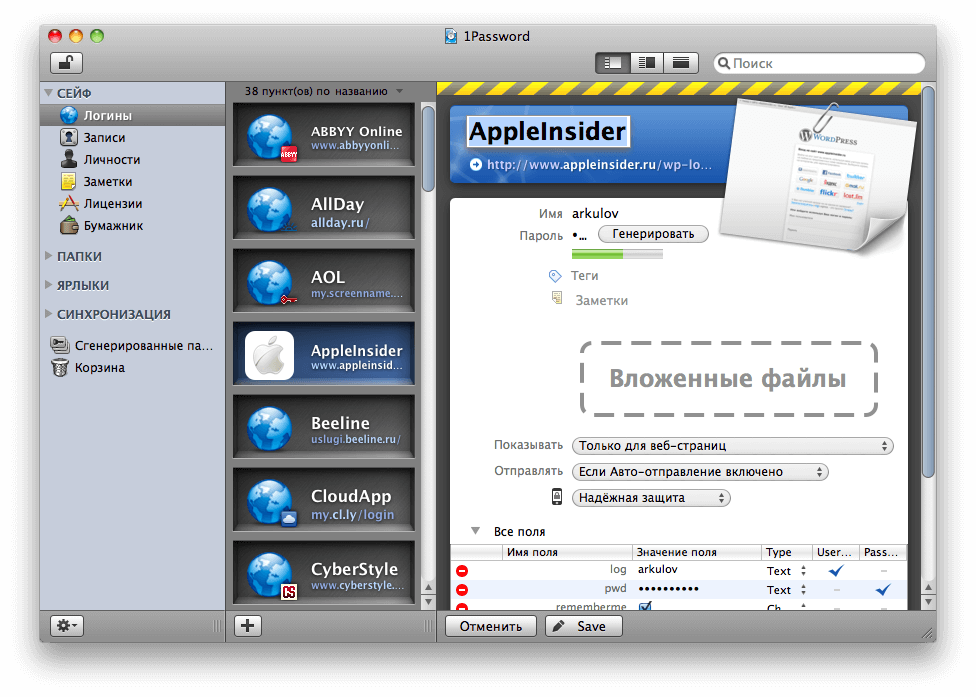This screenshot has height=697, width=976.
Task: Open Записи in the sidebar
Action: tap(105, 138)
